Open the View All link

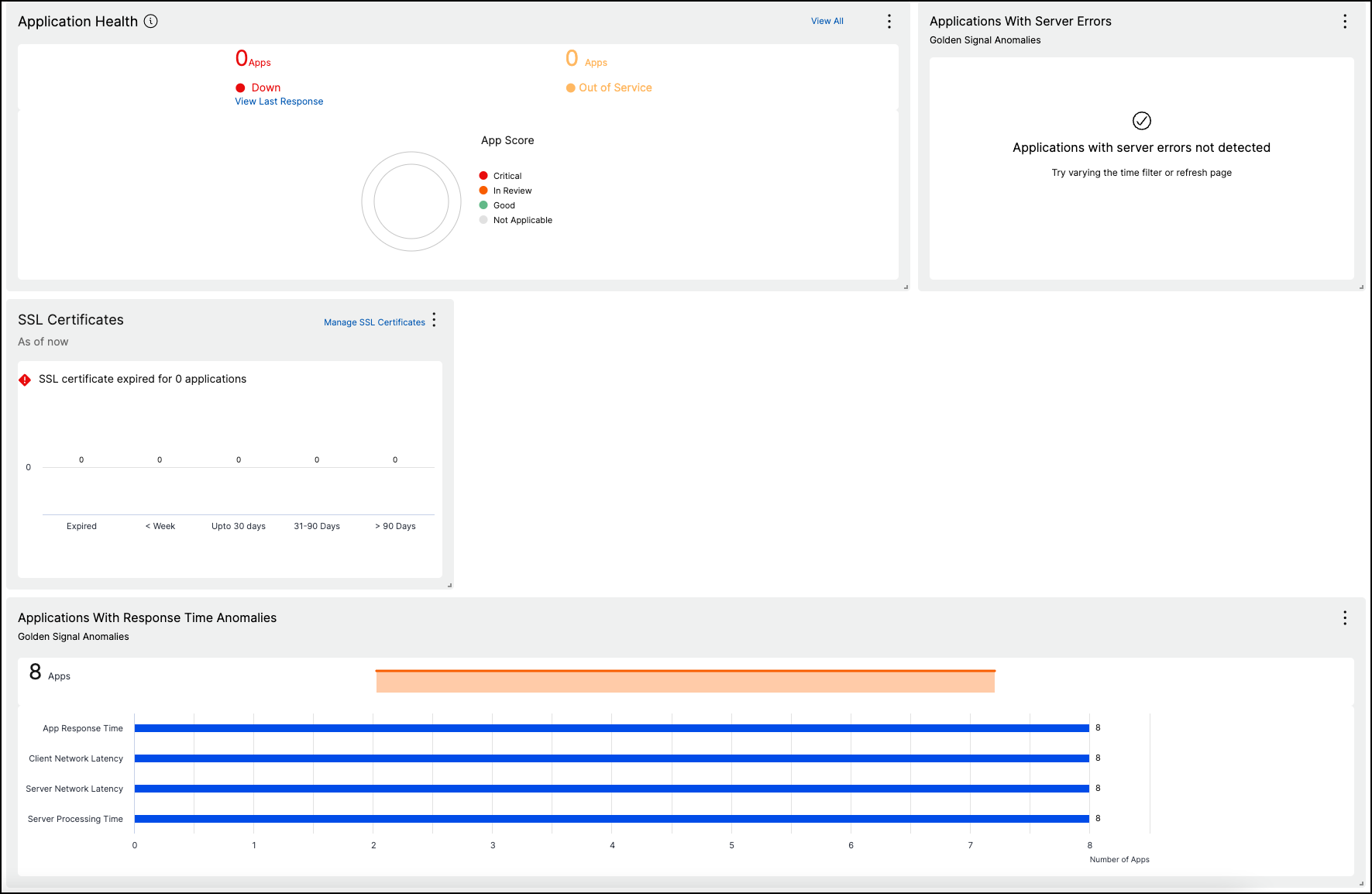click(827, 21)
